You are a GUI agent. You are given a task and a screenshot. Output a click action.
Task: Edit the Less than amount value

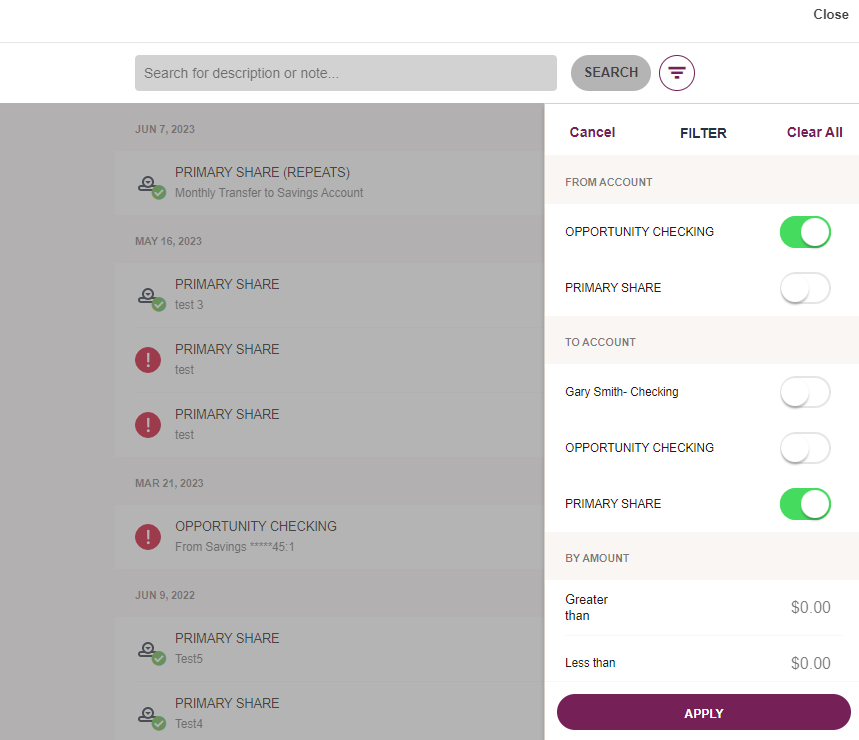810,663
